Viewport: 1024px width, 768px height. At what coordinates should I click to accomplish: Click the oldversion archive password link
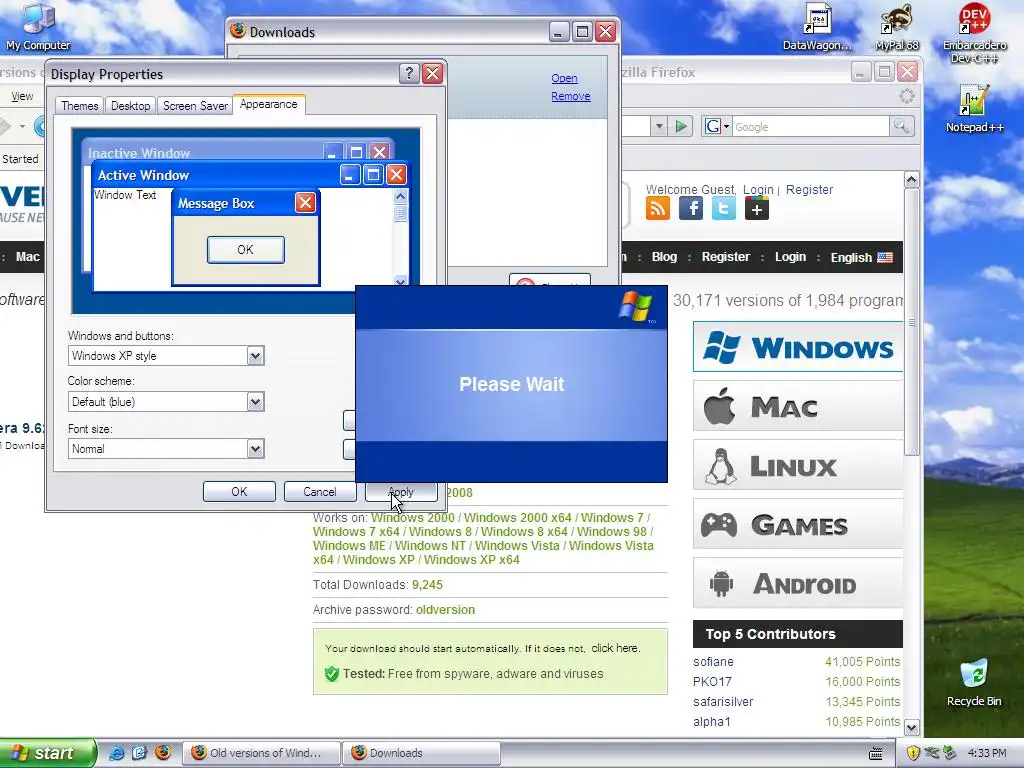tap(445, 609)
